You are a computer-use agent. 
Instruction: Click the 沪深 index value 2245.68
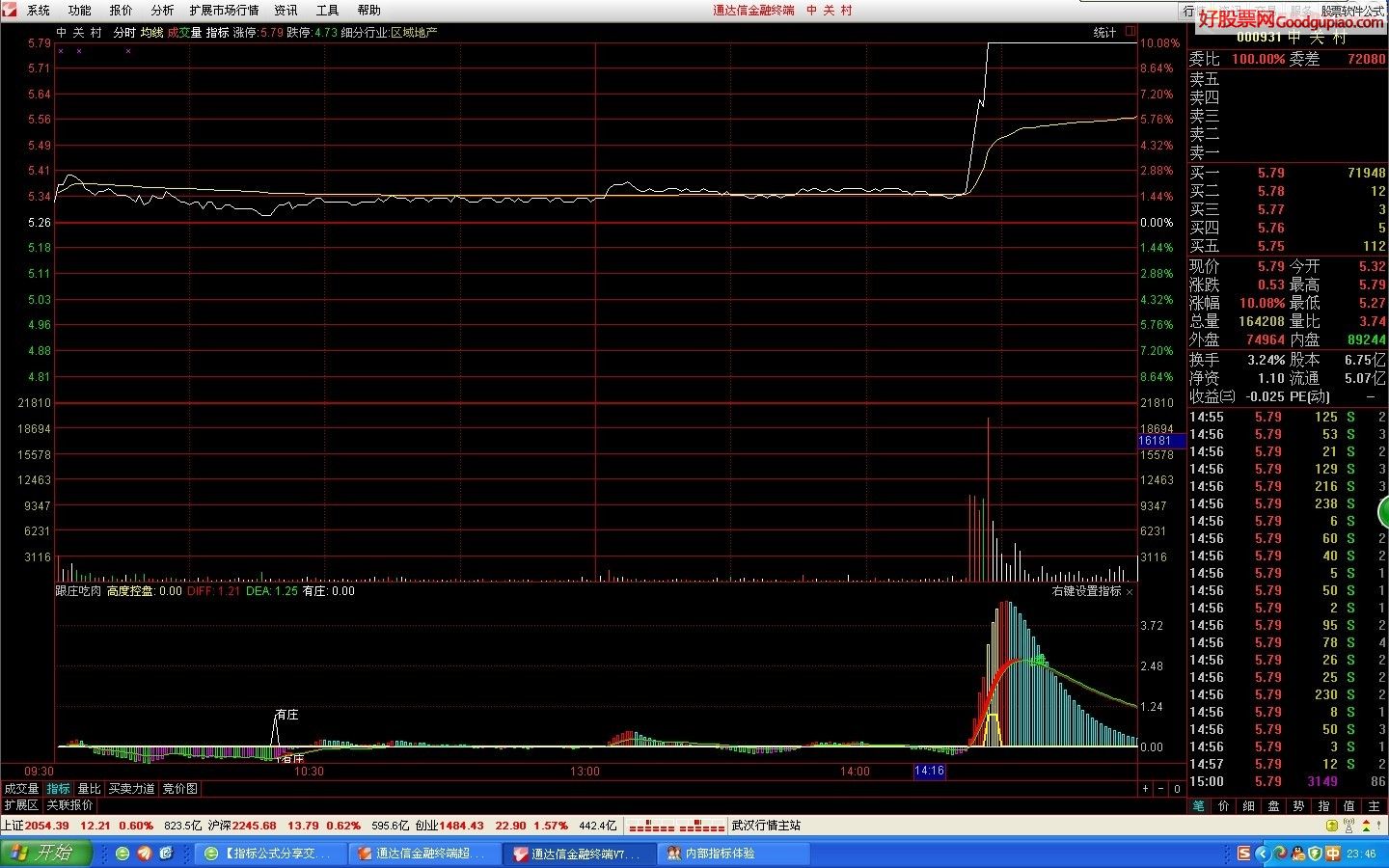point(255,827)
